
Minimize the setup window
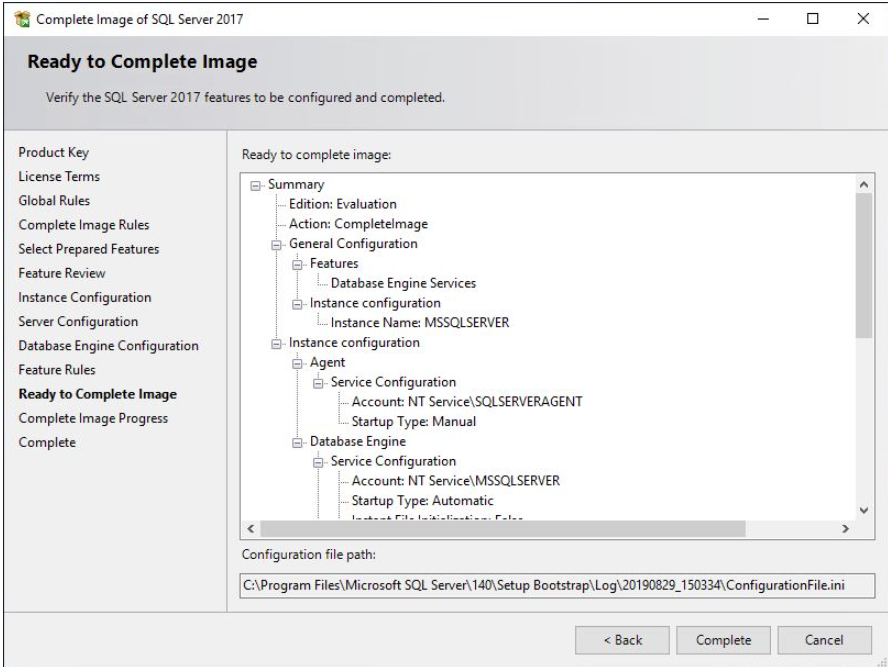click(763, 19)
